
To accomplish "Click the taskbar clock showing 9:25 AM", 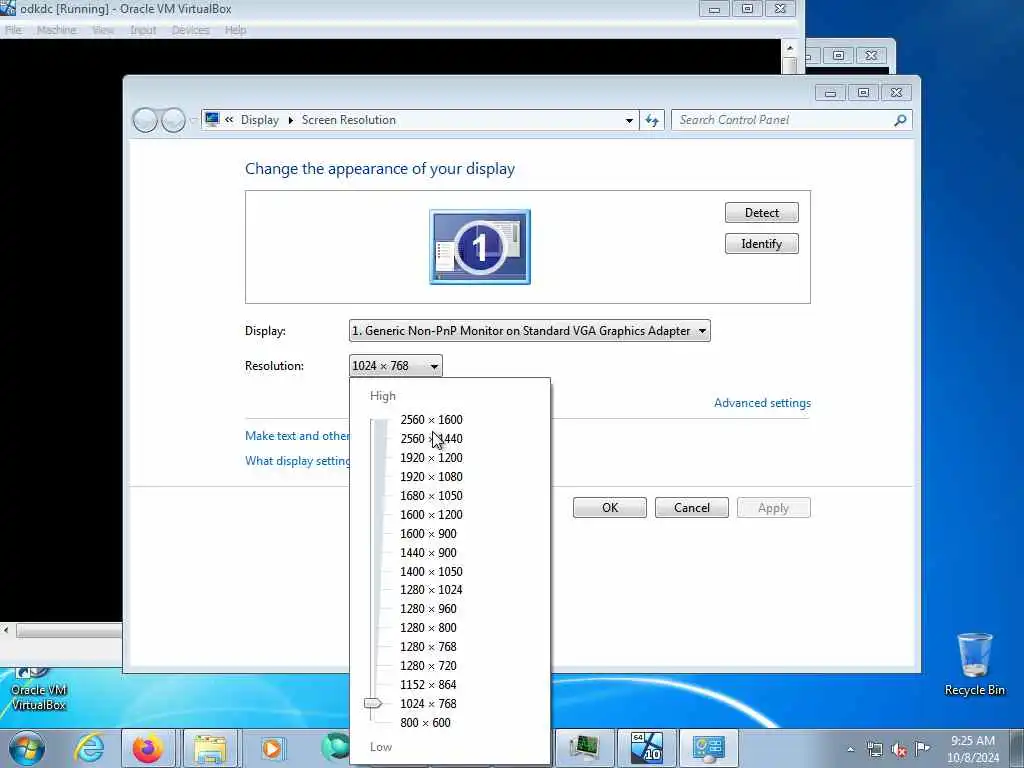I will 972,748.
